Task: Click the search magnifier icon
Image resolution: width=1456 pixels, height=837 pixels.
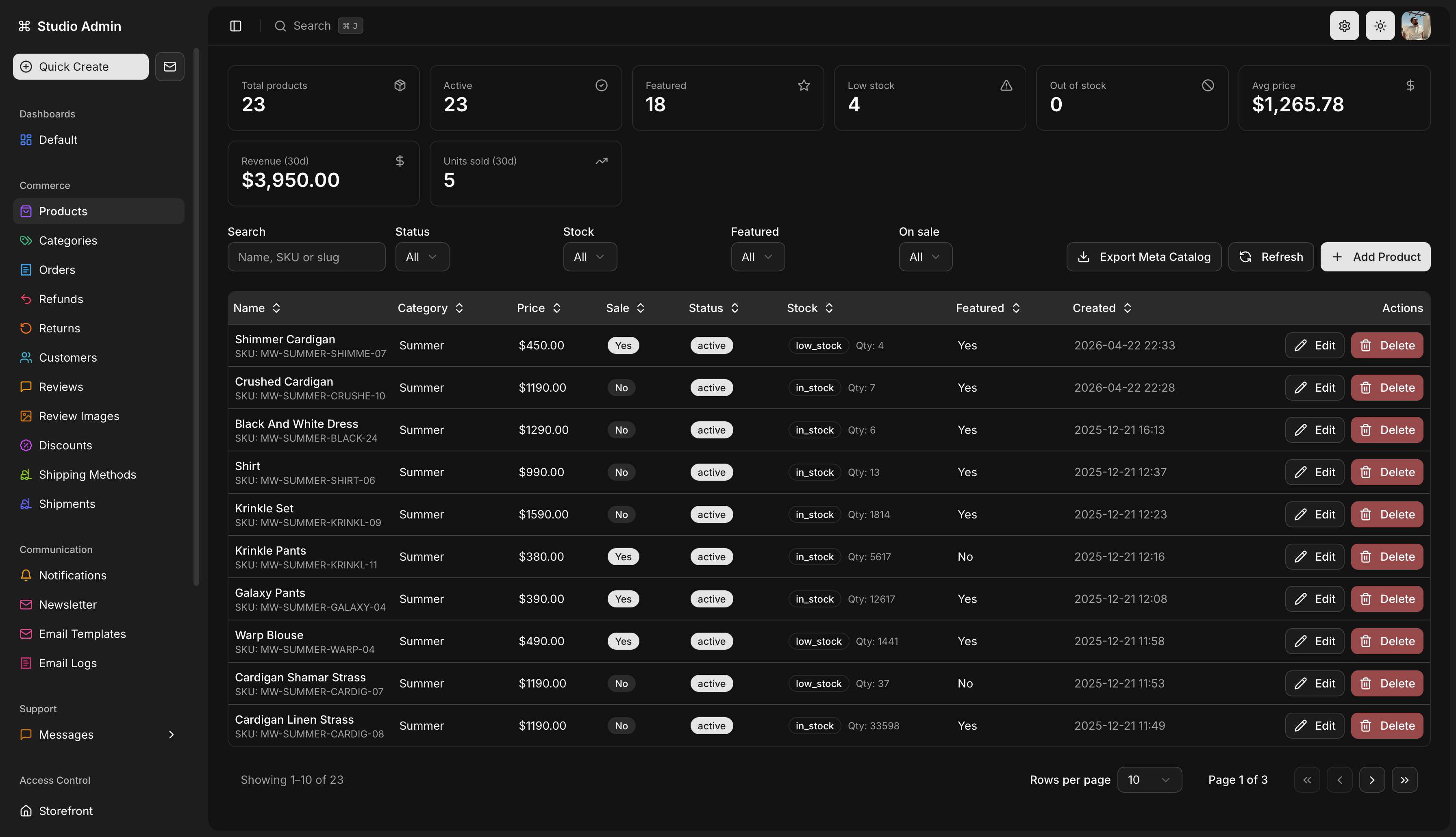Action: point(280,26)
